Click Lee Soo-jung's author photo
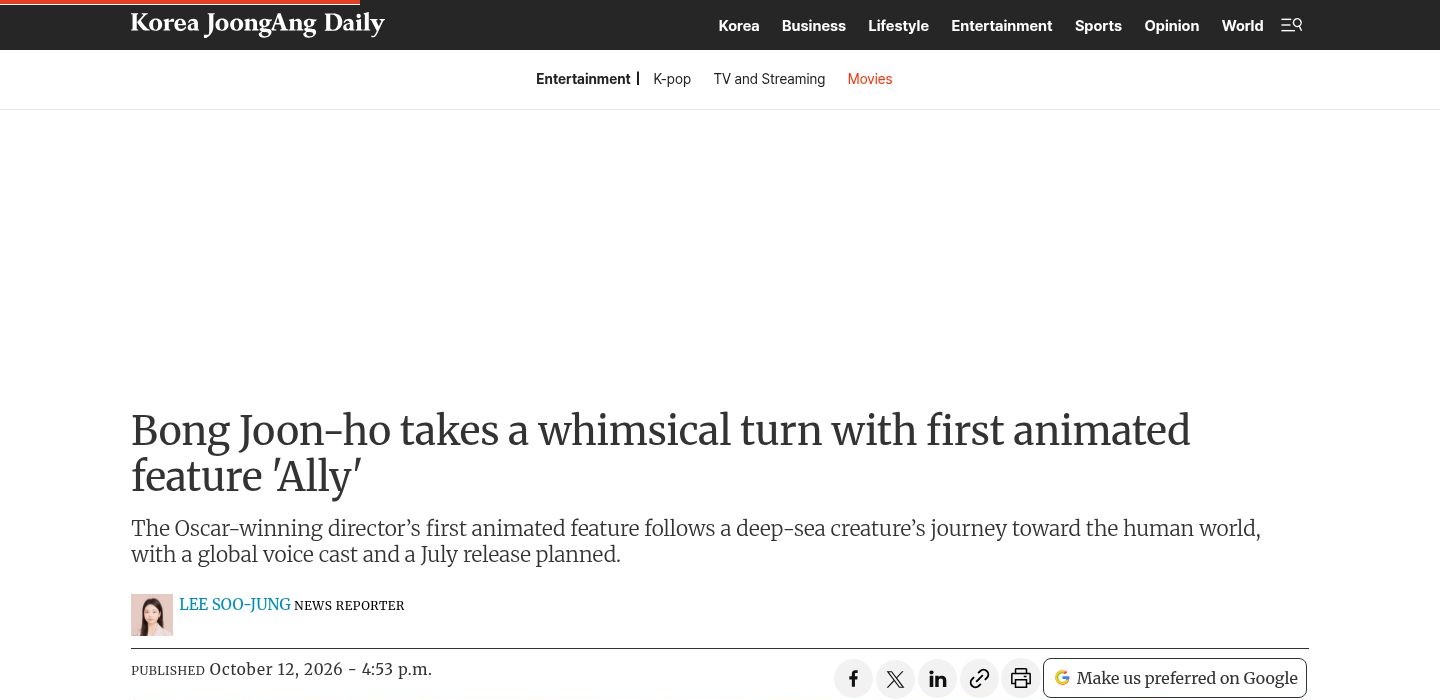The height and width of the screenshot is (700, 1440). coord(152,615)
